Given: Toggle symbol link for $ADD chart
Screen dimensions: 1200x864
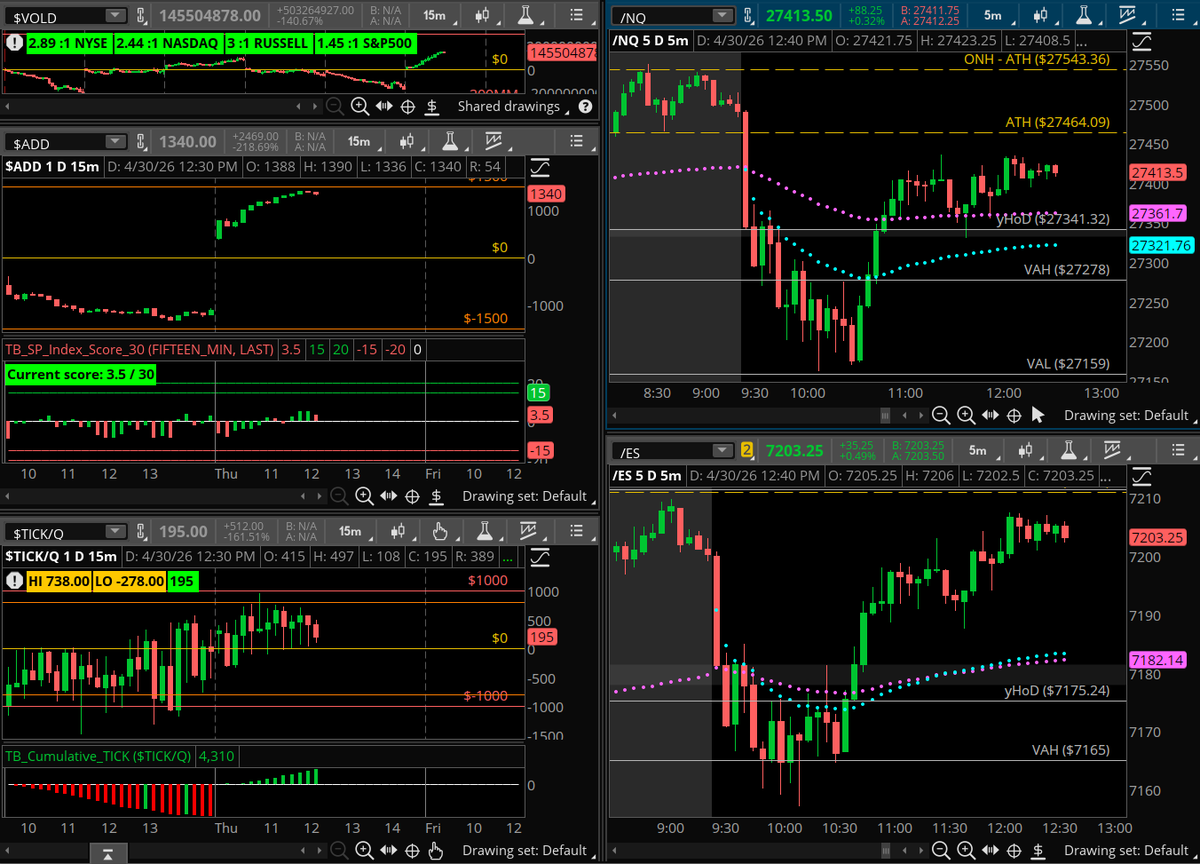Looking at the screenshot, I should pos(142,142).
